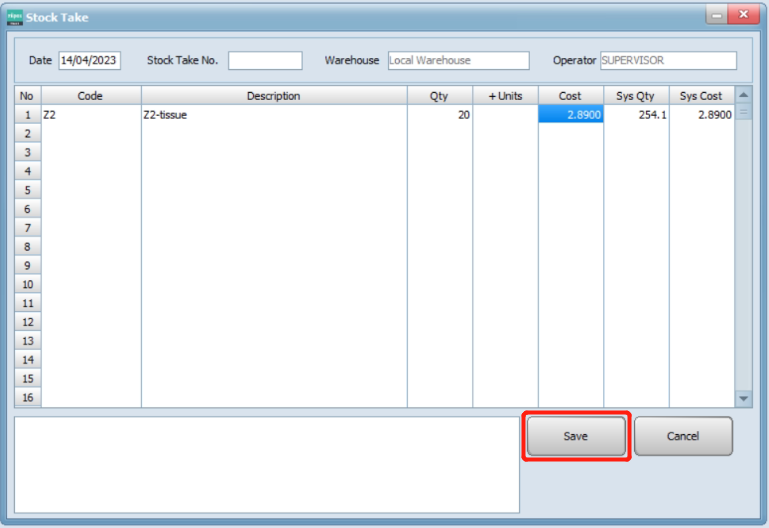Image resolution: width=769 pixels, height=528 pixels.
Task: Close the Stock Take window
Action: coord(742,15)
